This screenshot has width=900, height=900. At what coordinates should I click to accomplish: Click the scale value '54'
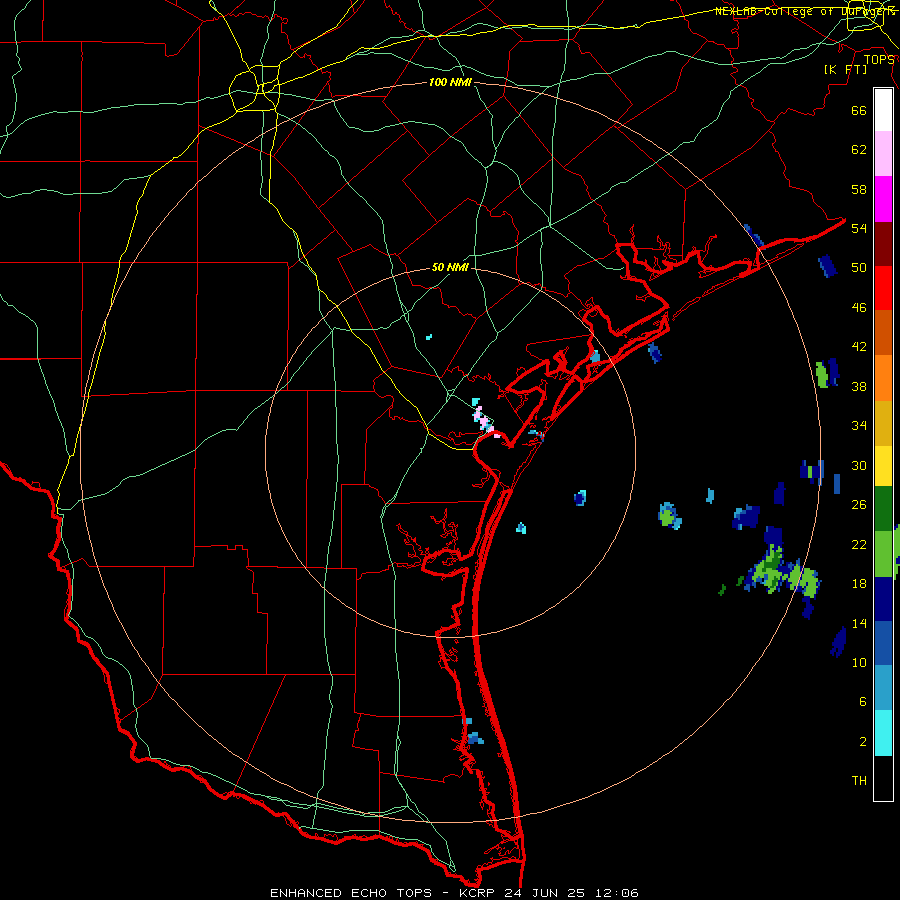coord(859,228)
